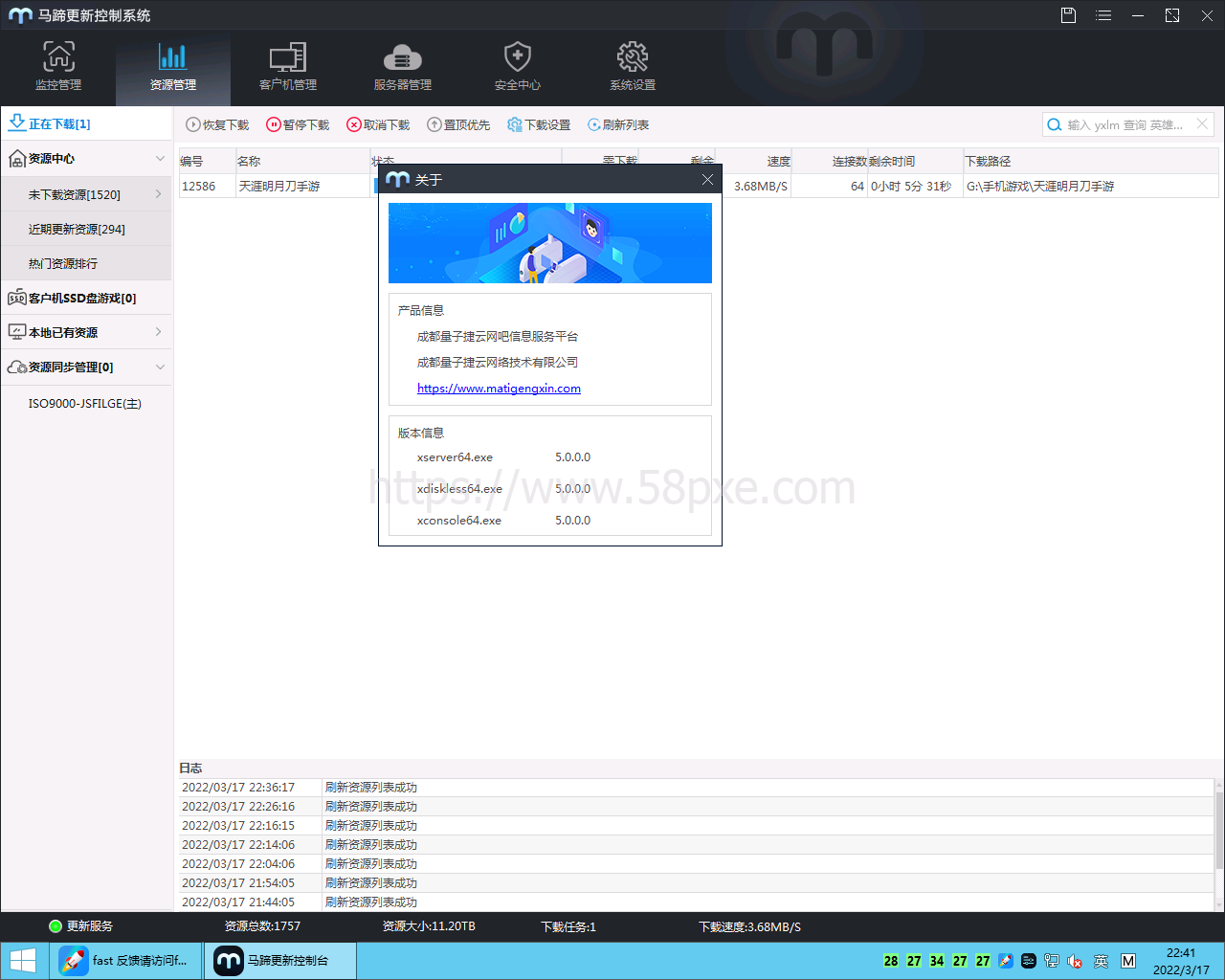Viewport: 1225px width, 980px height.
Task: Select download row 天涯明月刀手游
Action: (279, 186)
